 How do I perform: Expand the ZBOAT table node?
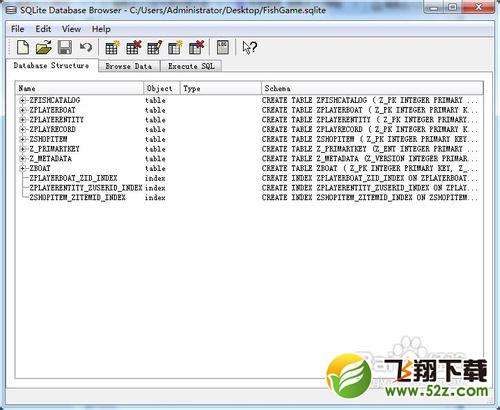22,168
